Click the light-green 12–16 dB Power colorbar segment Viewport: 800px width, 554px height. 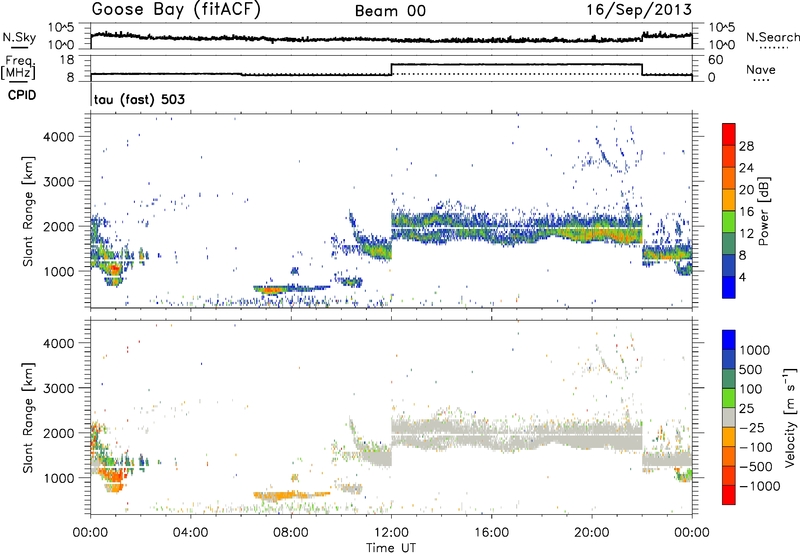(729, 221)
